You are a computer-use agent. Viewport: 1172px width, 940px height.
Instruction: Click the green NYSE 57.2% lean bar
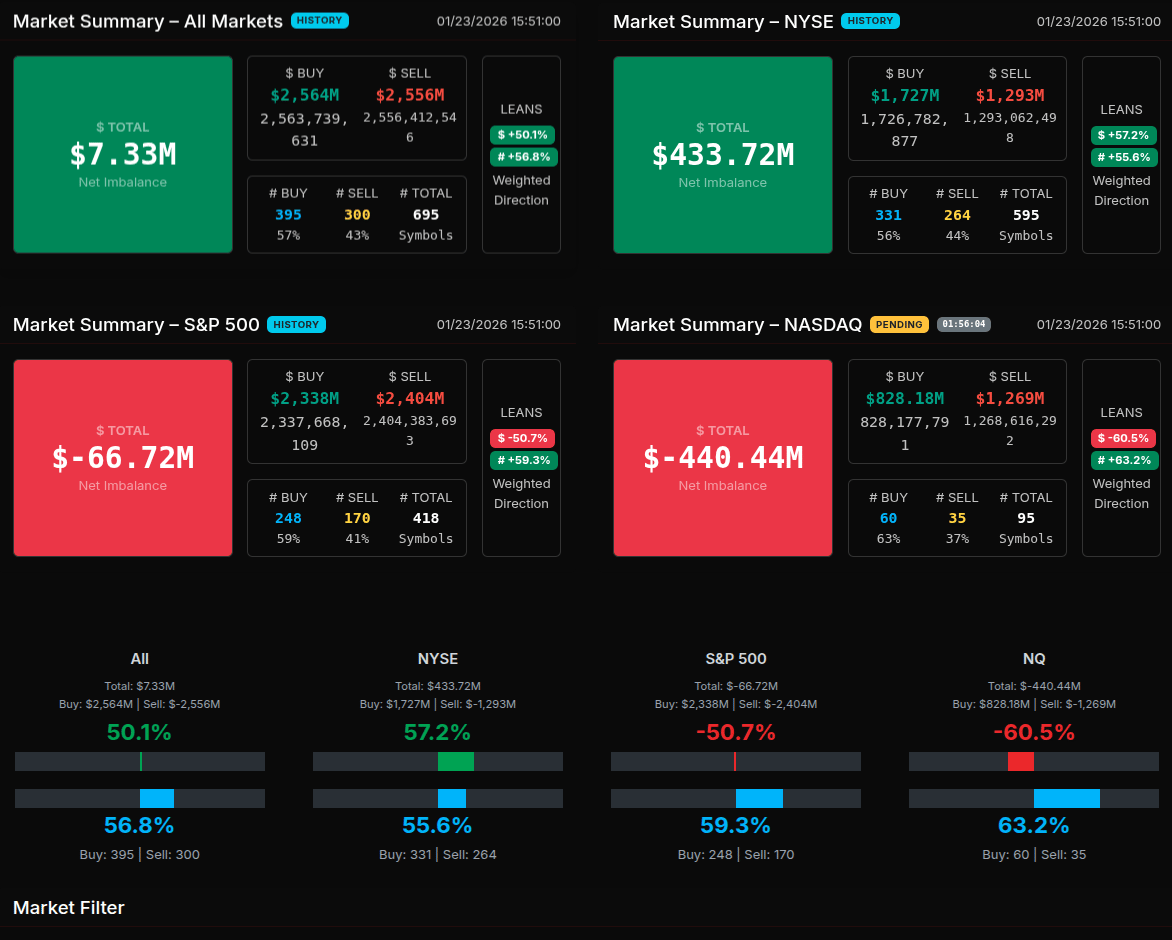click(456, 762)
